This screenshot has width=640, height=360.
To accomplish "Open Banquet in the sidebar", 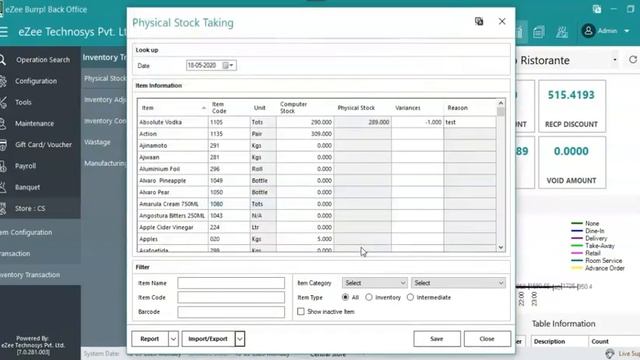I will coord(27,187).
